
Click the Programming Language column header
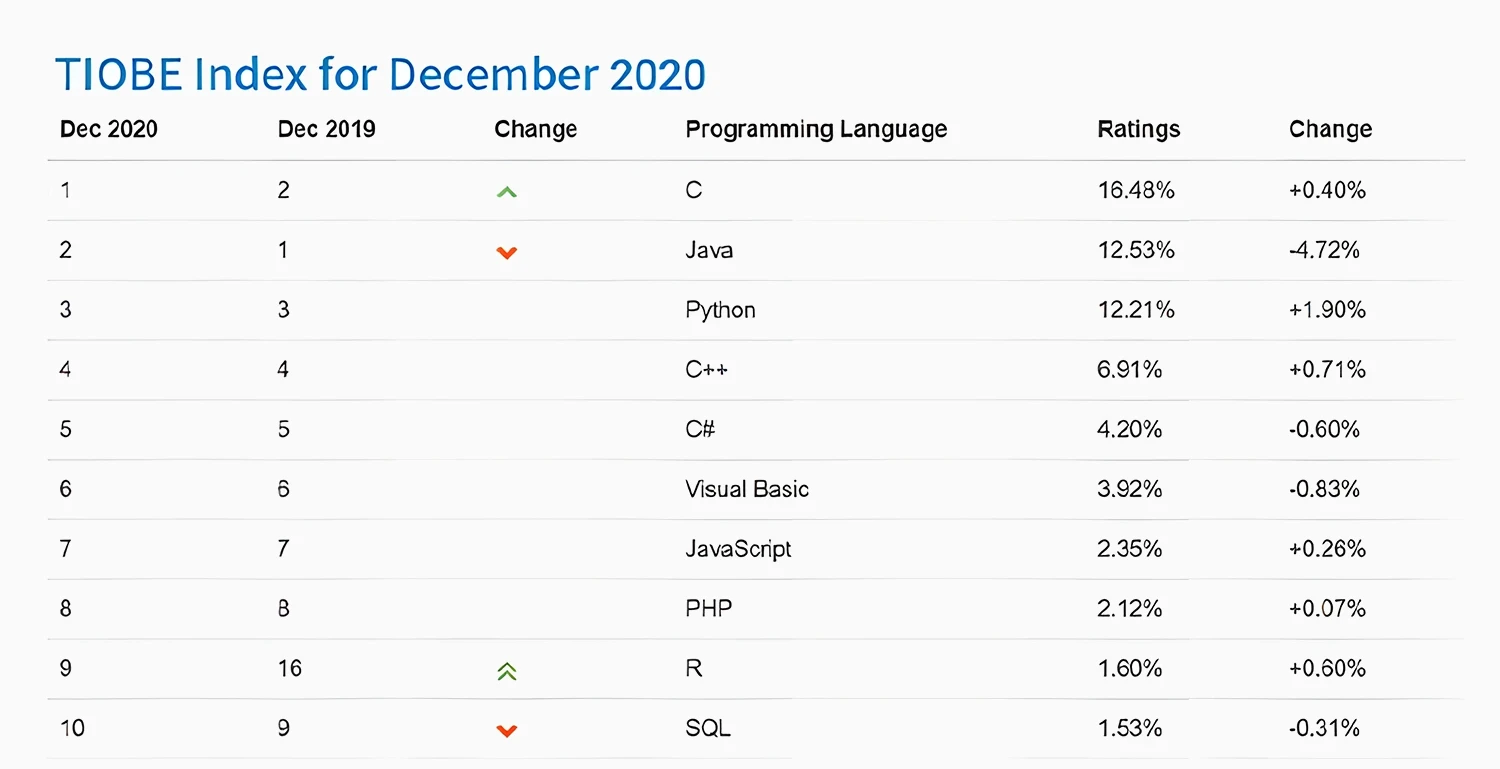816,129
